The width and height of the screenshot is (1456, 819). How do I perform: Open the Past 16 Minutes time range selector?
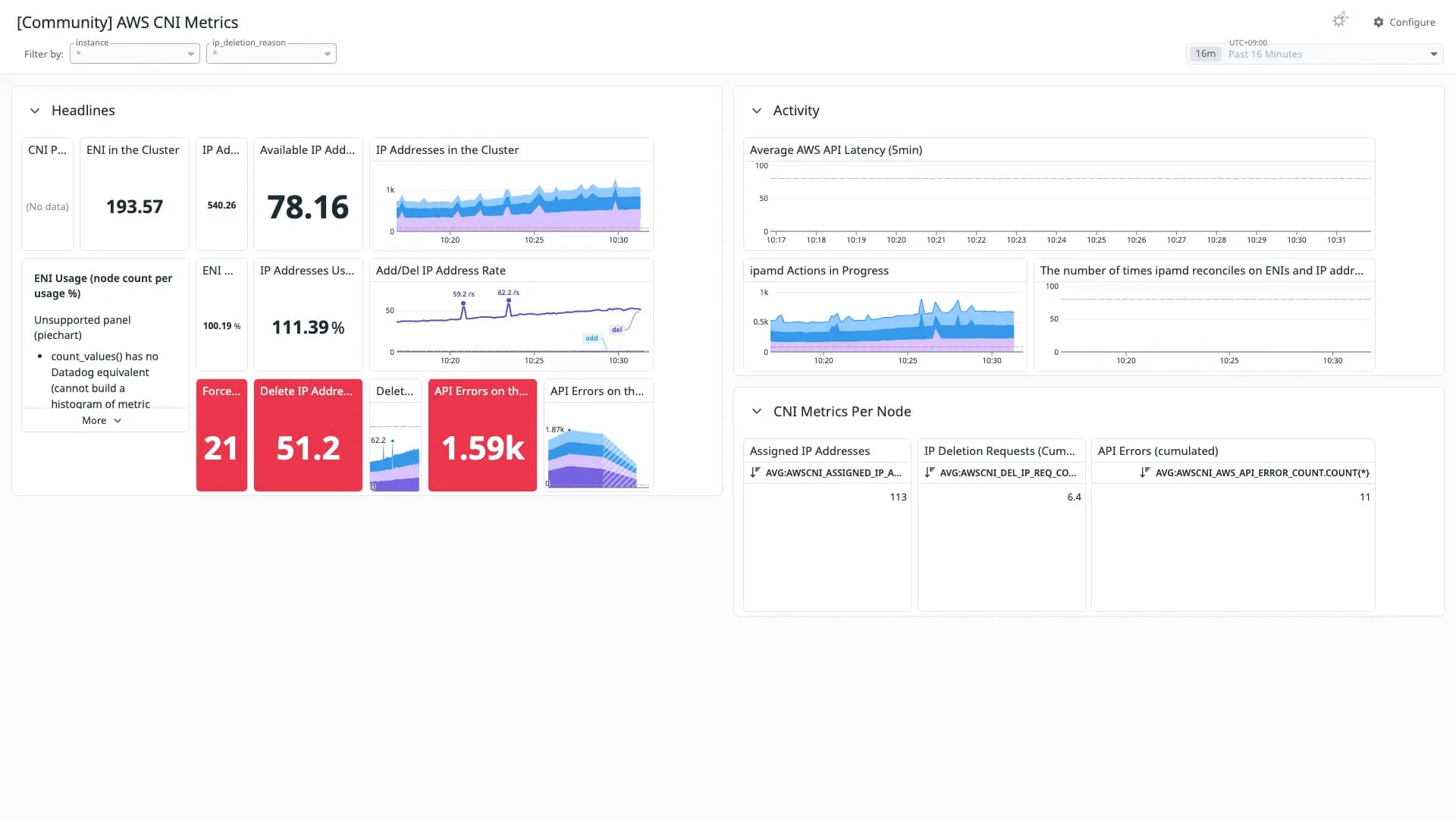coord(1314,54)
